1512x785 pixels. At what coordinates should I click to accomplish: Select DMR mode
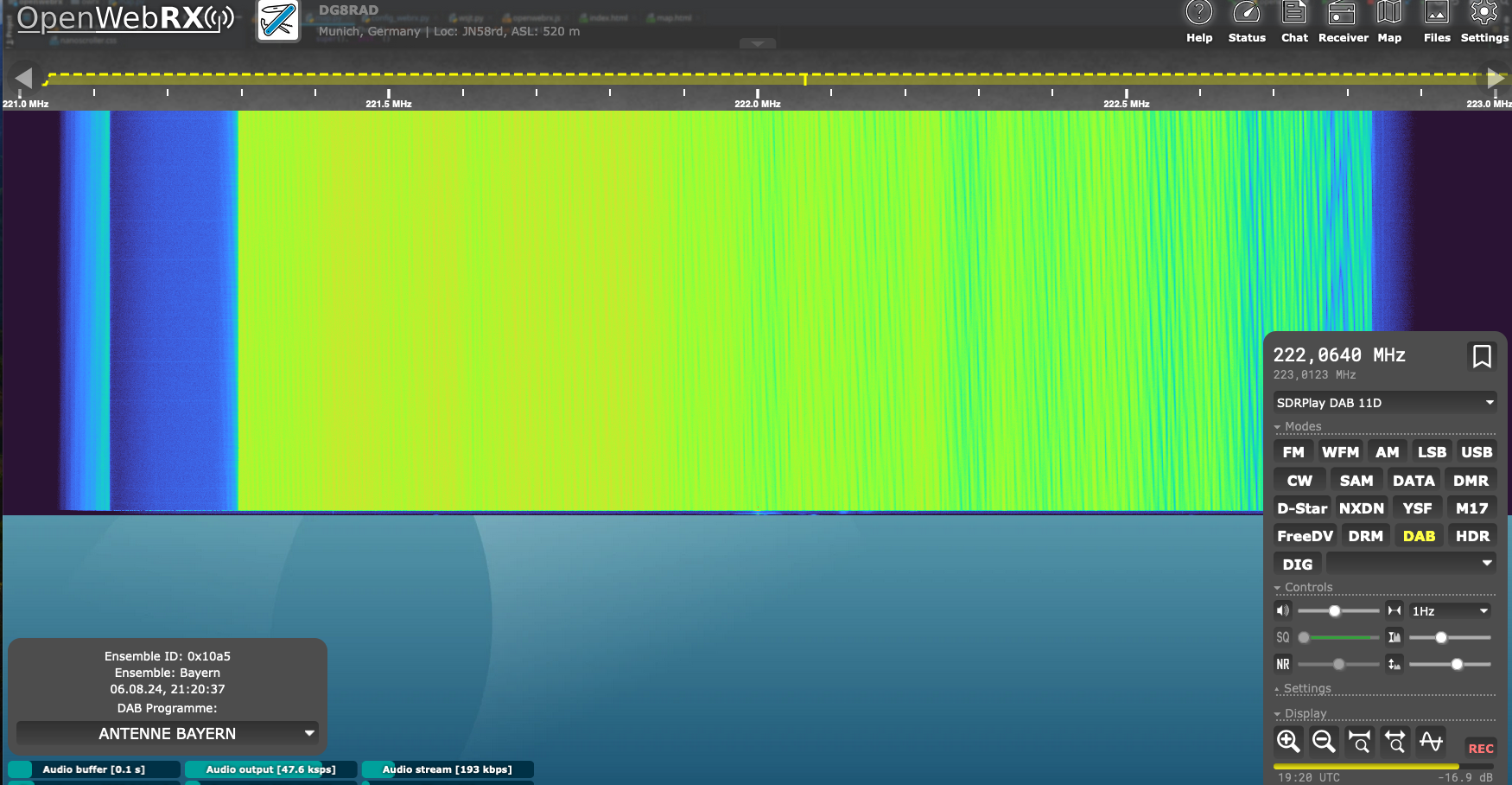[1471, 480]
